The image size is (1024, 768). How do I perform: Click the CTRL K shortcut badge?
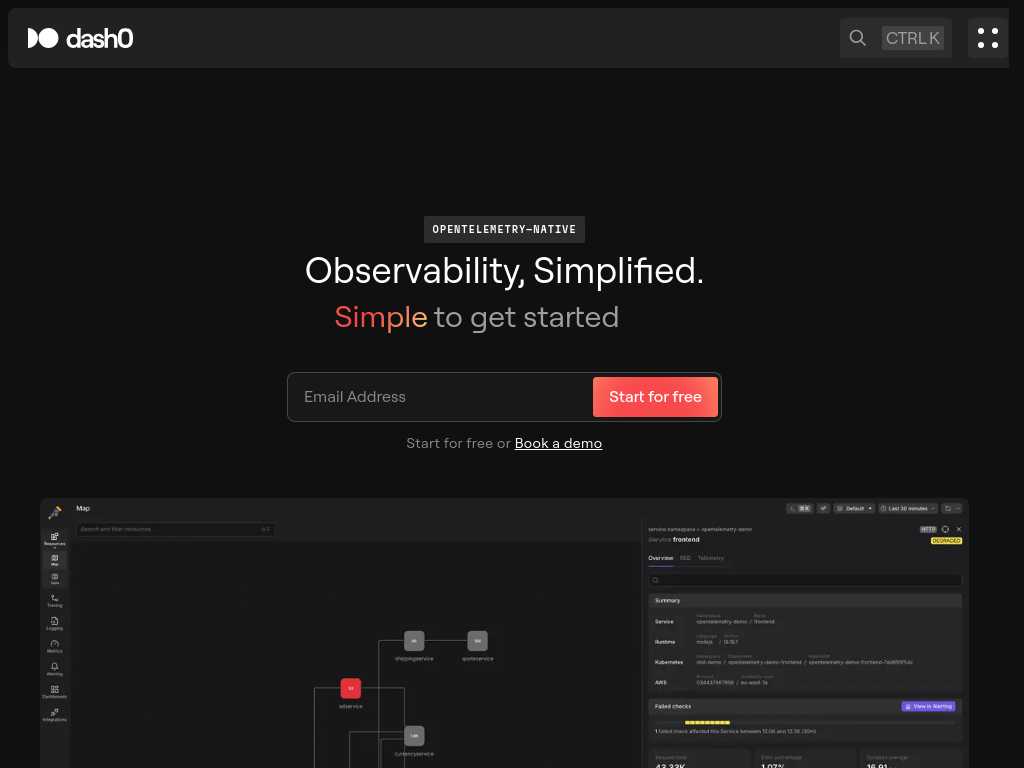point(912,38)
